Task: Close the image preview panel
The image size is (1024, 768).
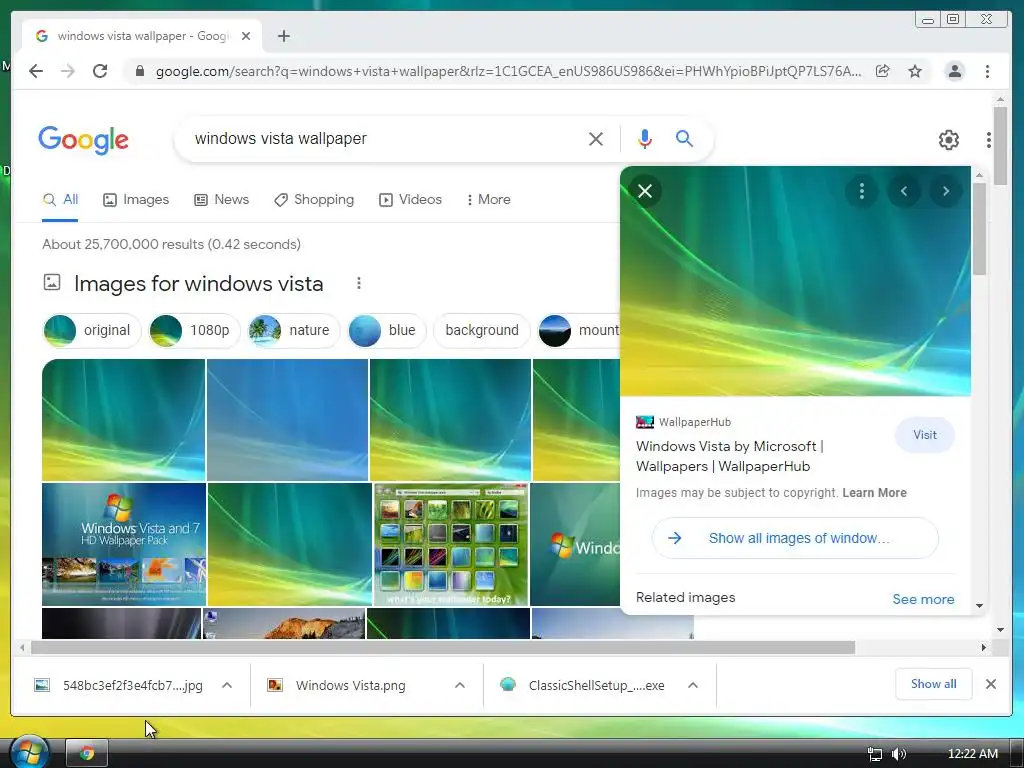Action: tap(645, 191)
